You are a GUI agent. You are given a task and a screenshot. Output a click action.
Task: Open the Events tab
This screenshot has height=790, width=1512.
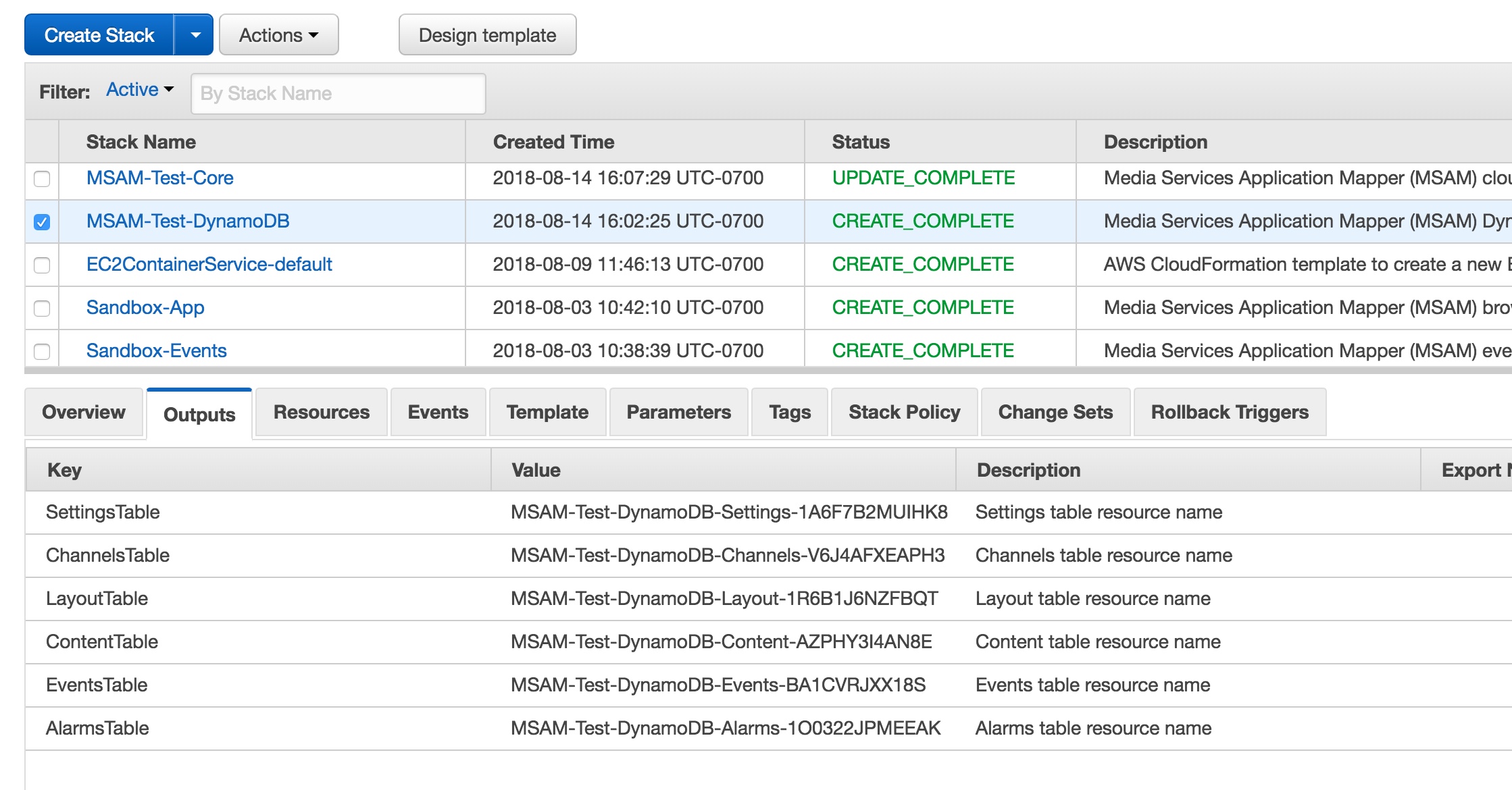(x=438, y=412)
